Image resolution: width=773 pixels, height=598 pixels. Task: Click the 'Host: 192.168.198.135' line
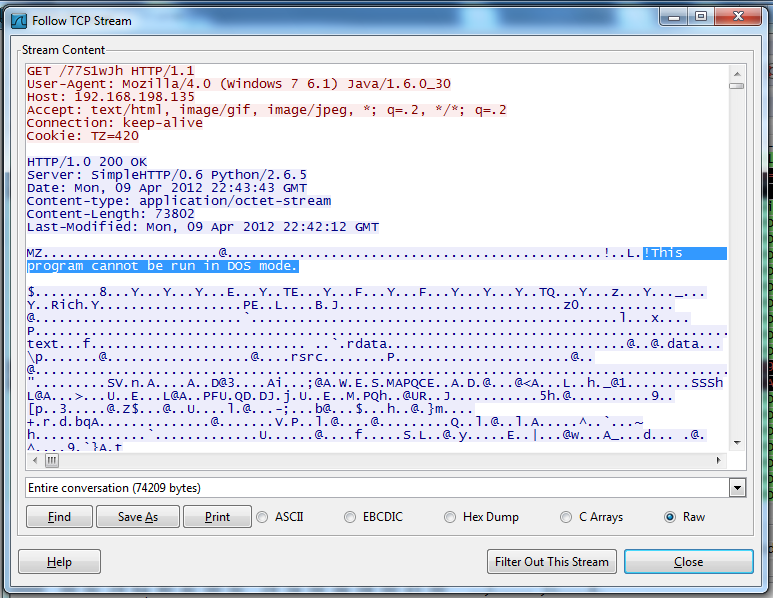[x=110, y=97]
